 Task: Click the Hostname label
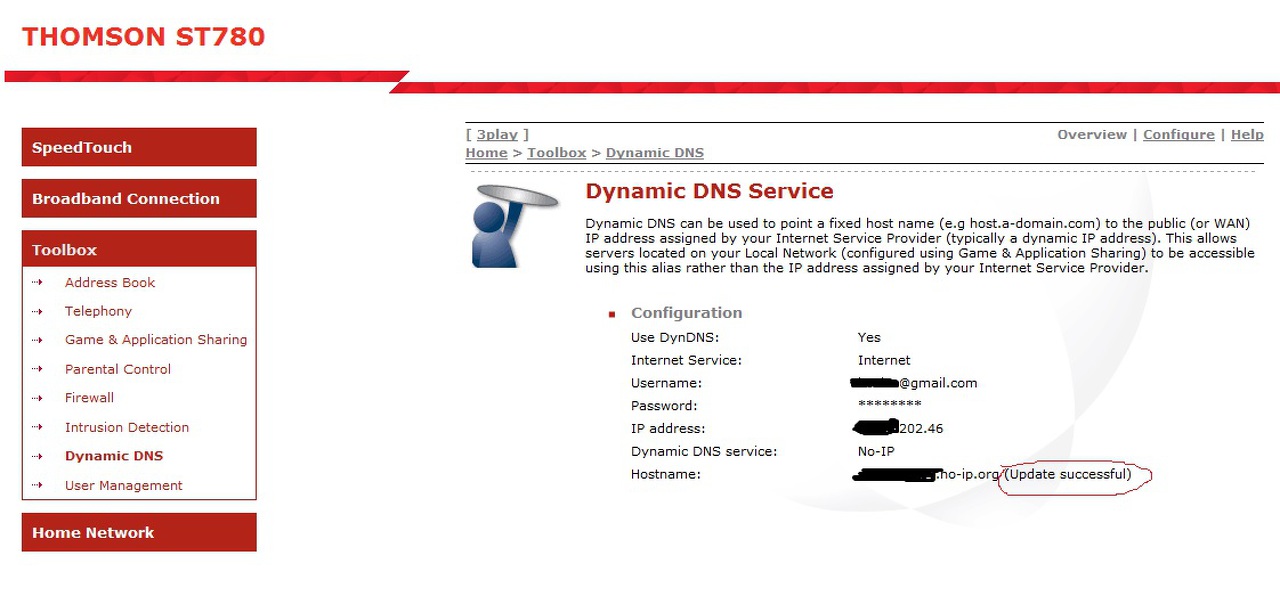point(666,474)
